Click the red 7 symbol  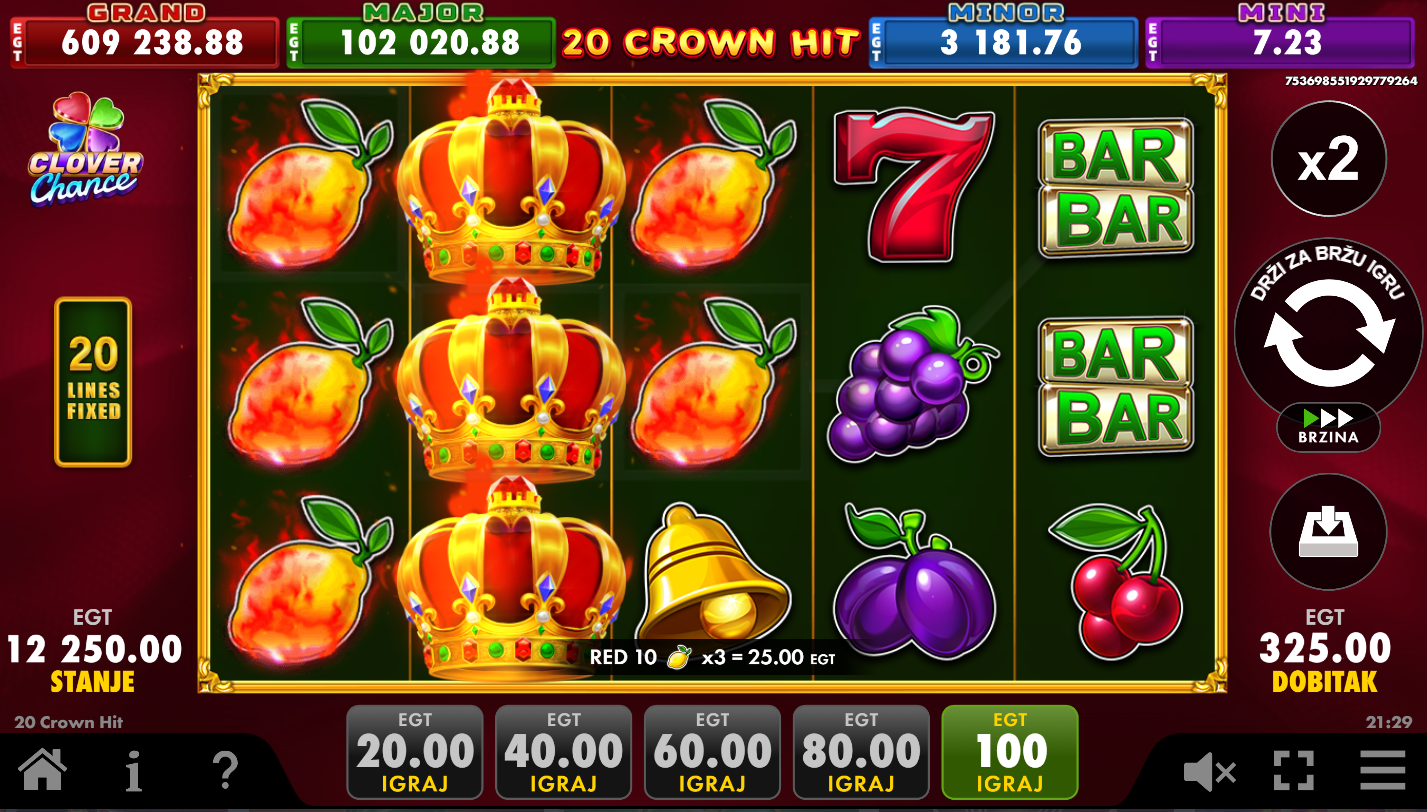coord(914,185)
